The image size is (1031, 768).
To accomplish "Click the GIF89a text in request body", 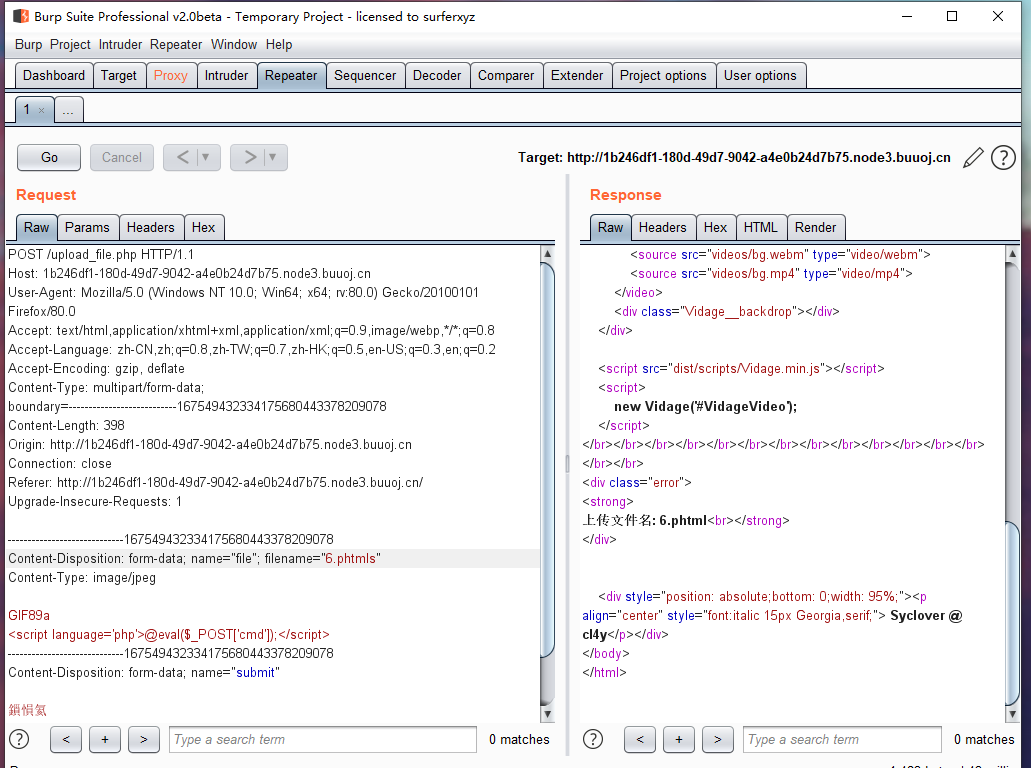I will tap(29, 615).
